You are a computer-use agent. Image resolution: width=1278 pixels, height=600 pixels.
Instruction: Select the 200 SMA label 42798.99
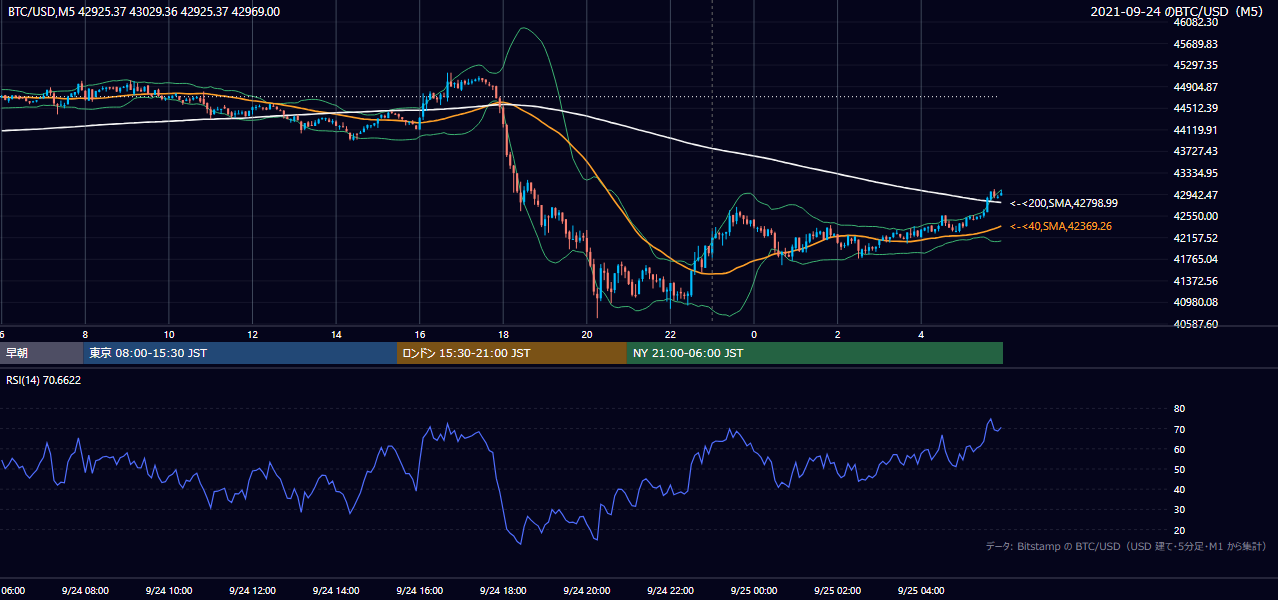click(1064, 203)
